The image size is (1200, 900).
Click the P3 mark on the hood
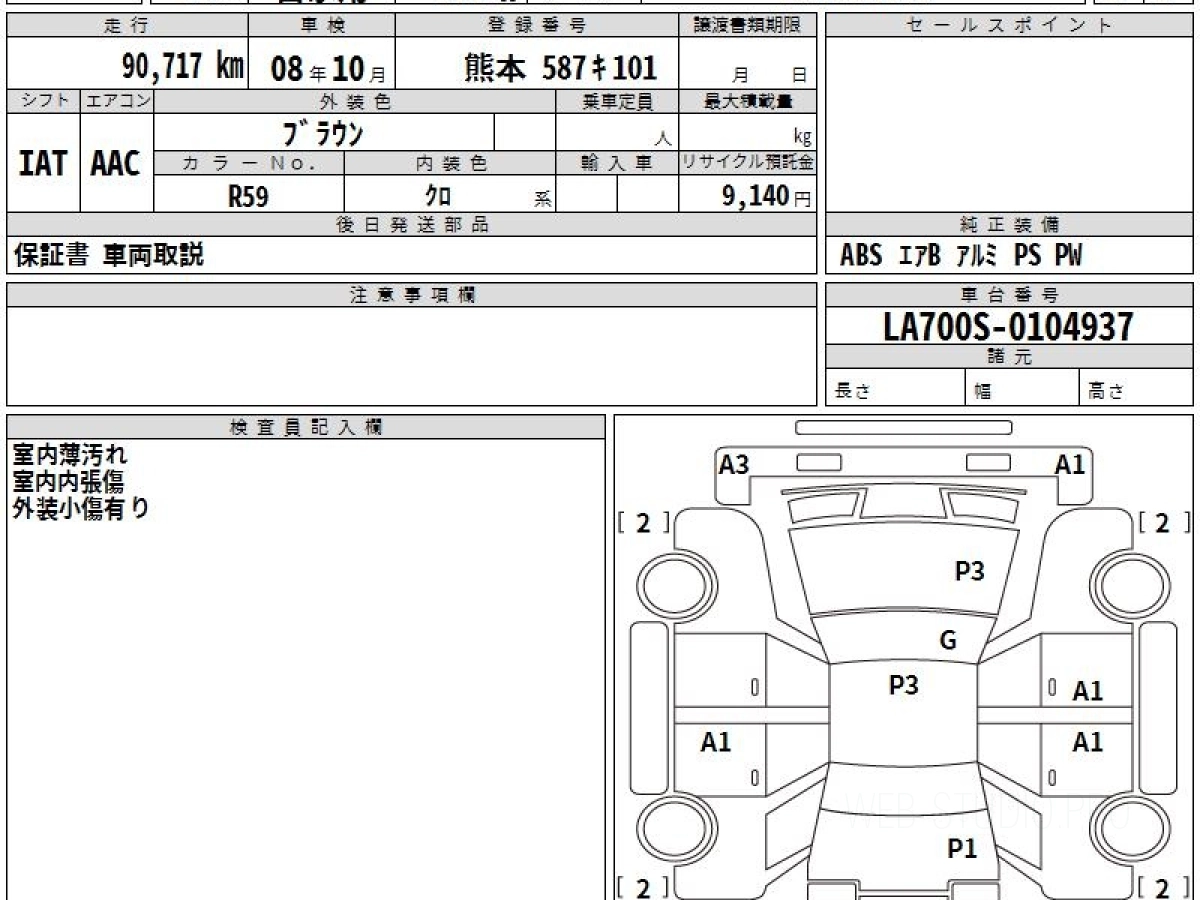click(x=969, y=571)
